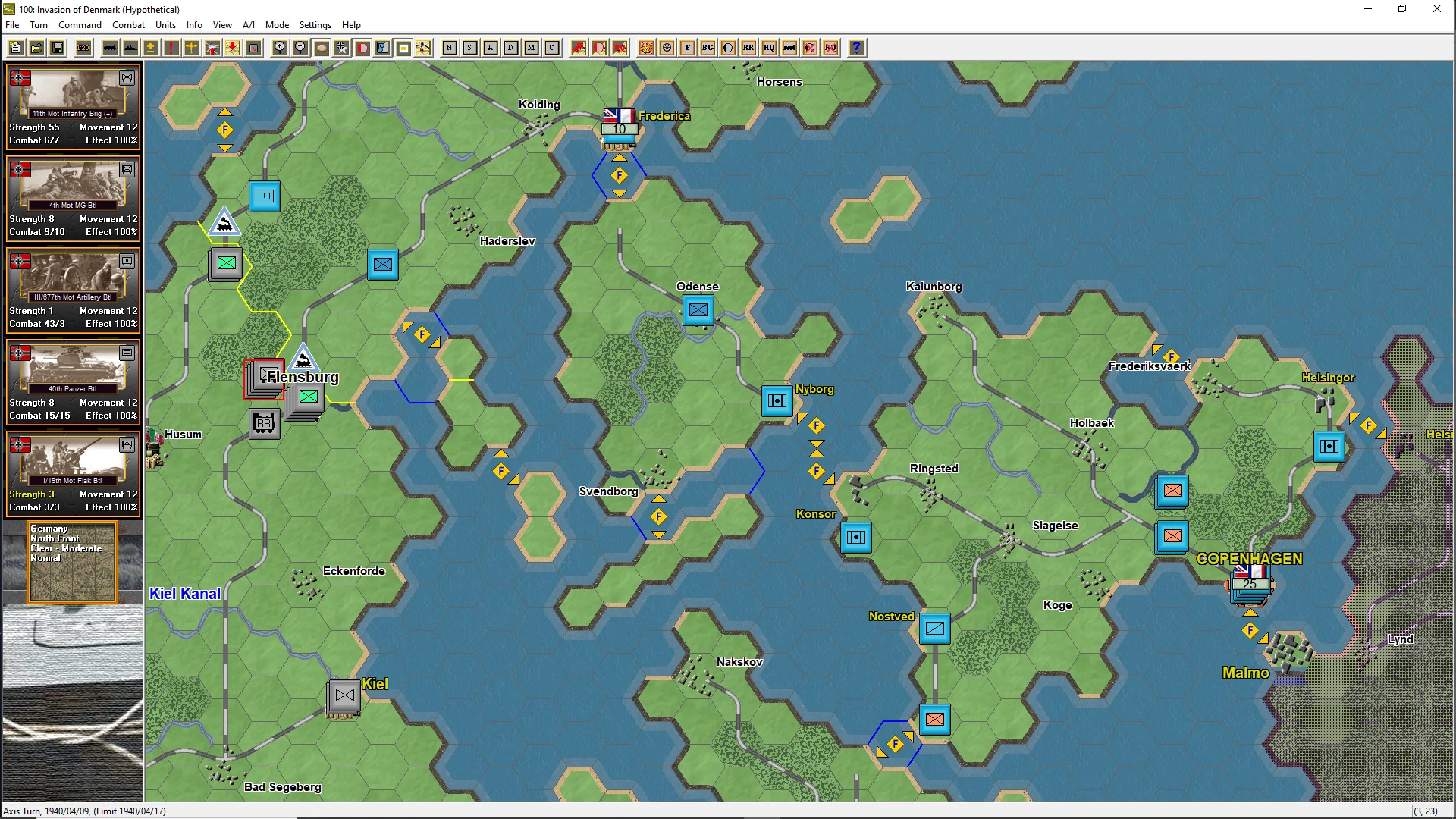
Task: Open the A/I menu
Action: pyautogui.click(x=248, y=25)
